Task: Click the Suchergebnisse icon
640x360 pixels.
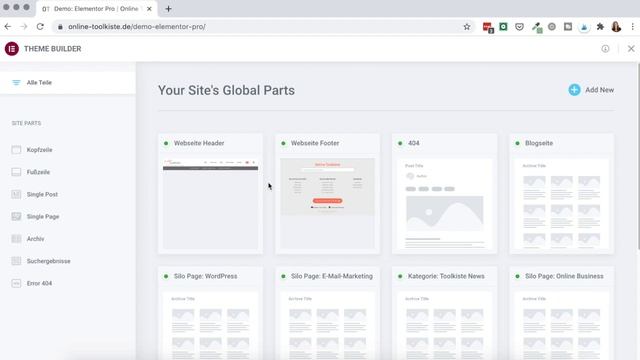Action: pos(16,261)
